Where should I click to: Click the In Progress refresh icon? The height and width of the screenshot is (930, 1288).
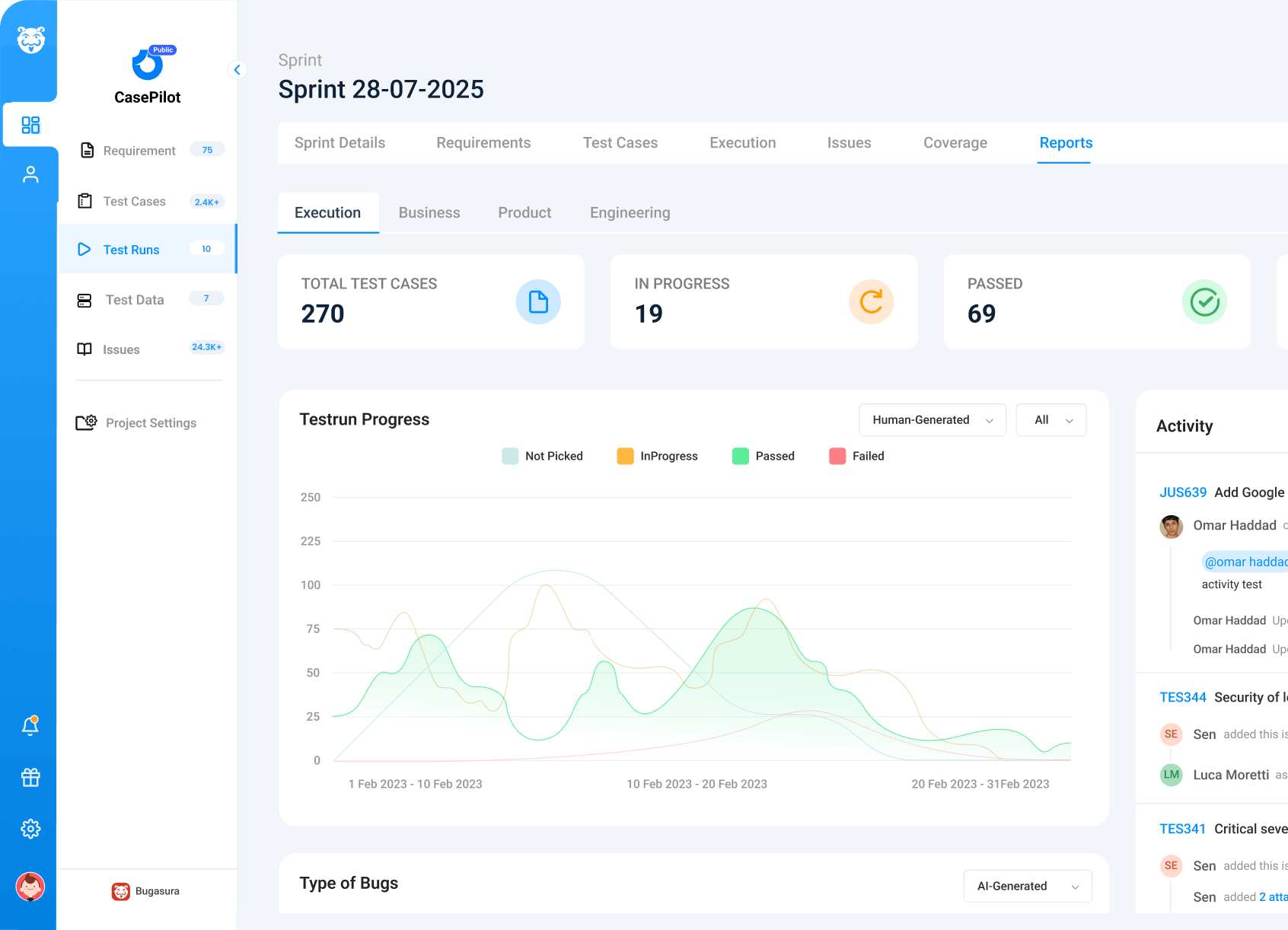click(871, 302)
